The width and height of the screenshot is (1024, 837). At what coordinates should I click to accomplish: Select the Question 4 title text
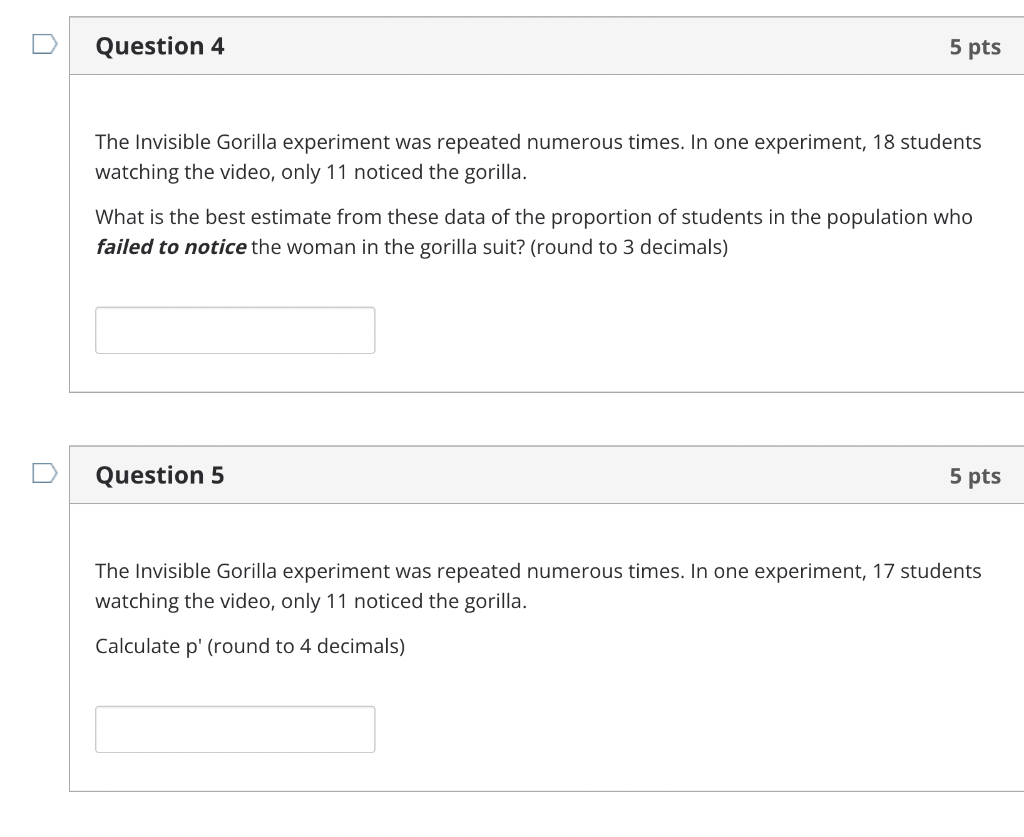click(x=159, y=45)
